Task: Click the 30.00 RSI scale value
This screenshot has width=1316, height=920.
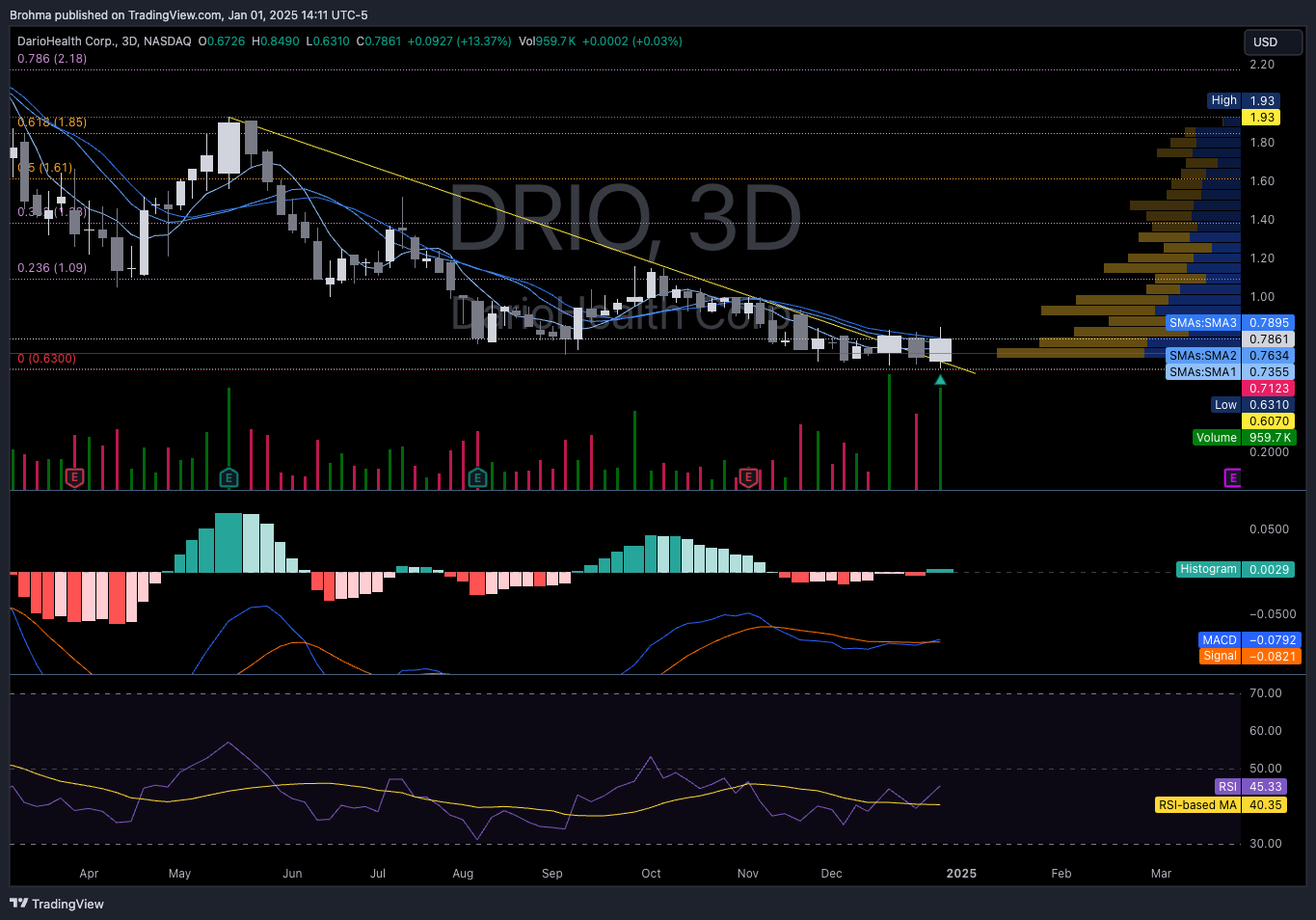Action: 1266,844
